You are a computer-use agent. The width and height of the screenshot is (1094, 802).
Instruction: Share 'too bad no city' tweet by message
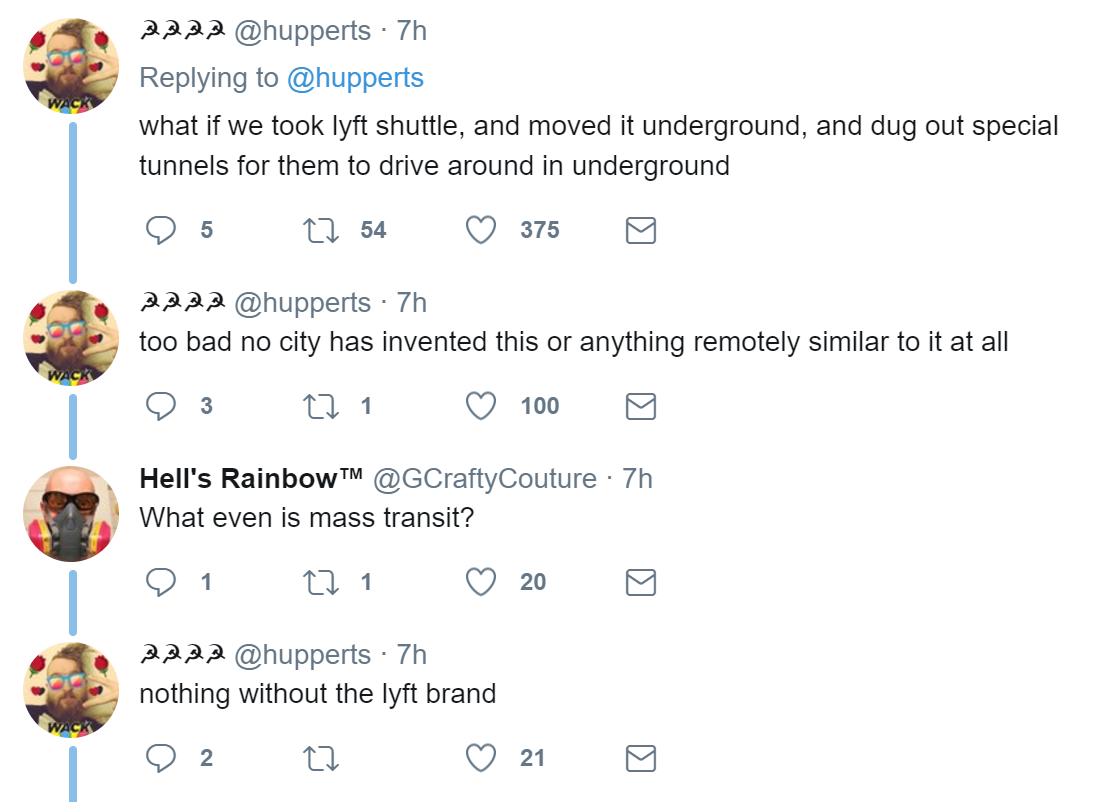click(640, 406)
